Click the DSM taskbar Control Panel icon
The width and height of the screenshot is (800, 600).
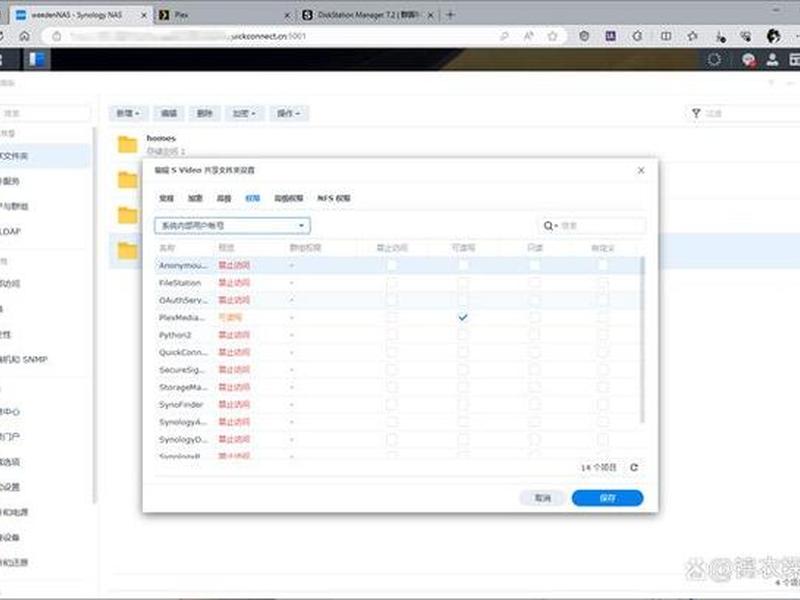point(36,60)
